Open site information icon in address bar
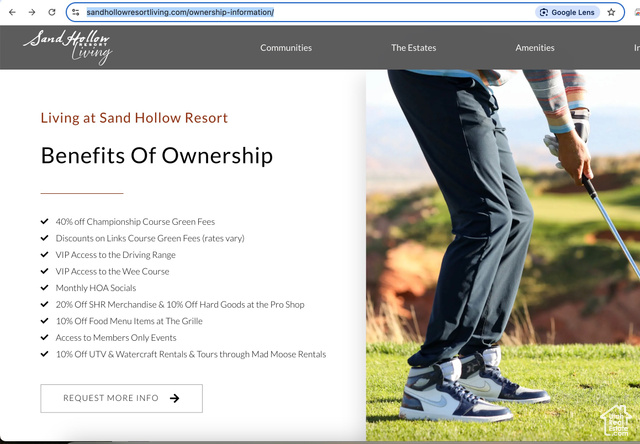640x444 pixels. (x=76, y=12)
